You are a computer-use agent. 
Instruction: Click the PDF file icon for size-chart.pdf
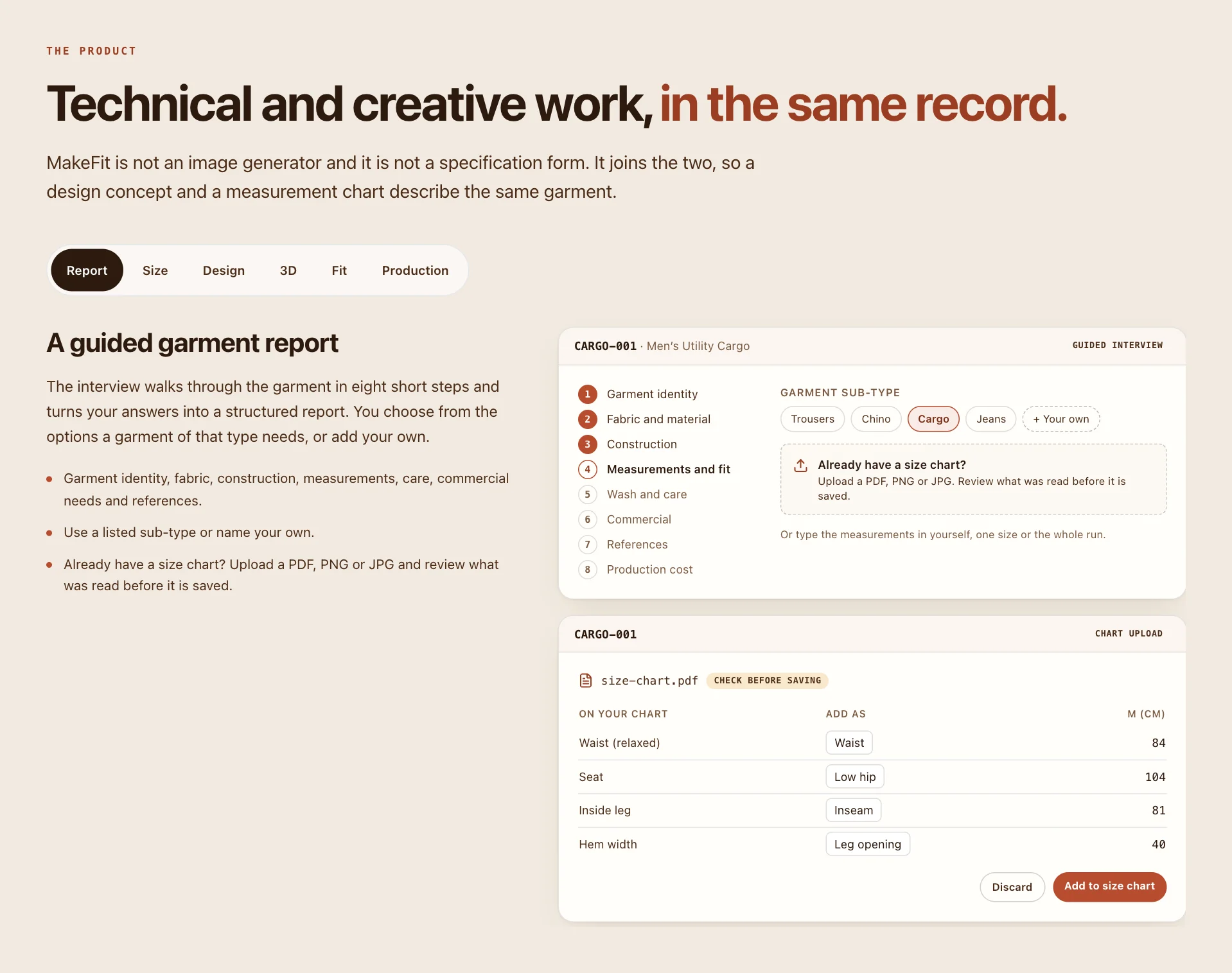[x=586, y=680]
